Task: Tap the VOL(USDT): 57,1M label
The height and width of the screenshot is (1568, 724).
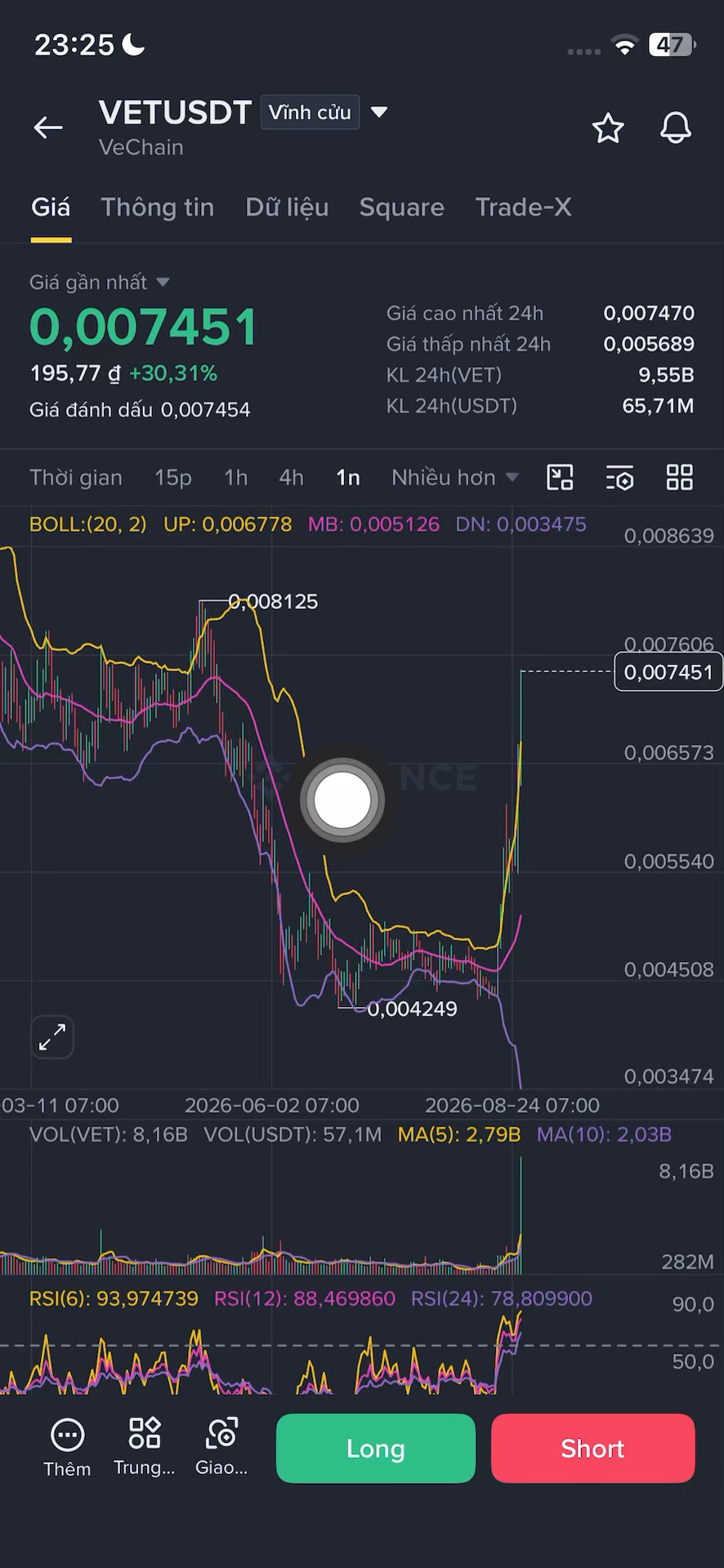Action: 293,1134
